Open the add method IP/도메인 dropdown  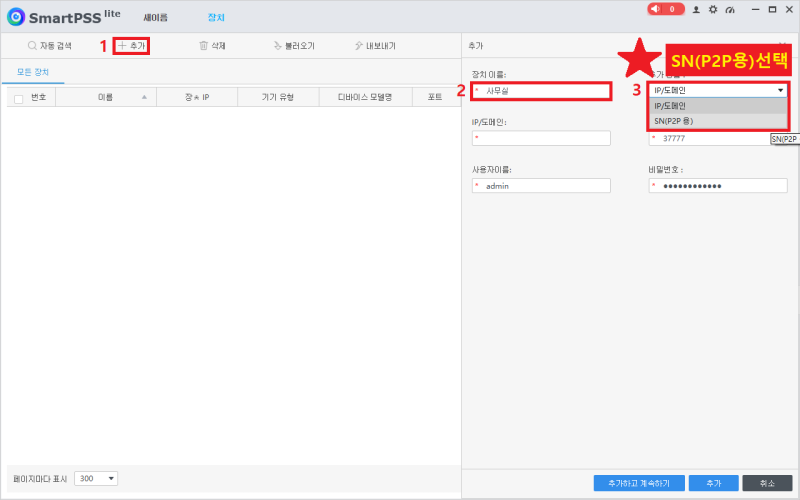(718, 90)
